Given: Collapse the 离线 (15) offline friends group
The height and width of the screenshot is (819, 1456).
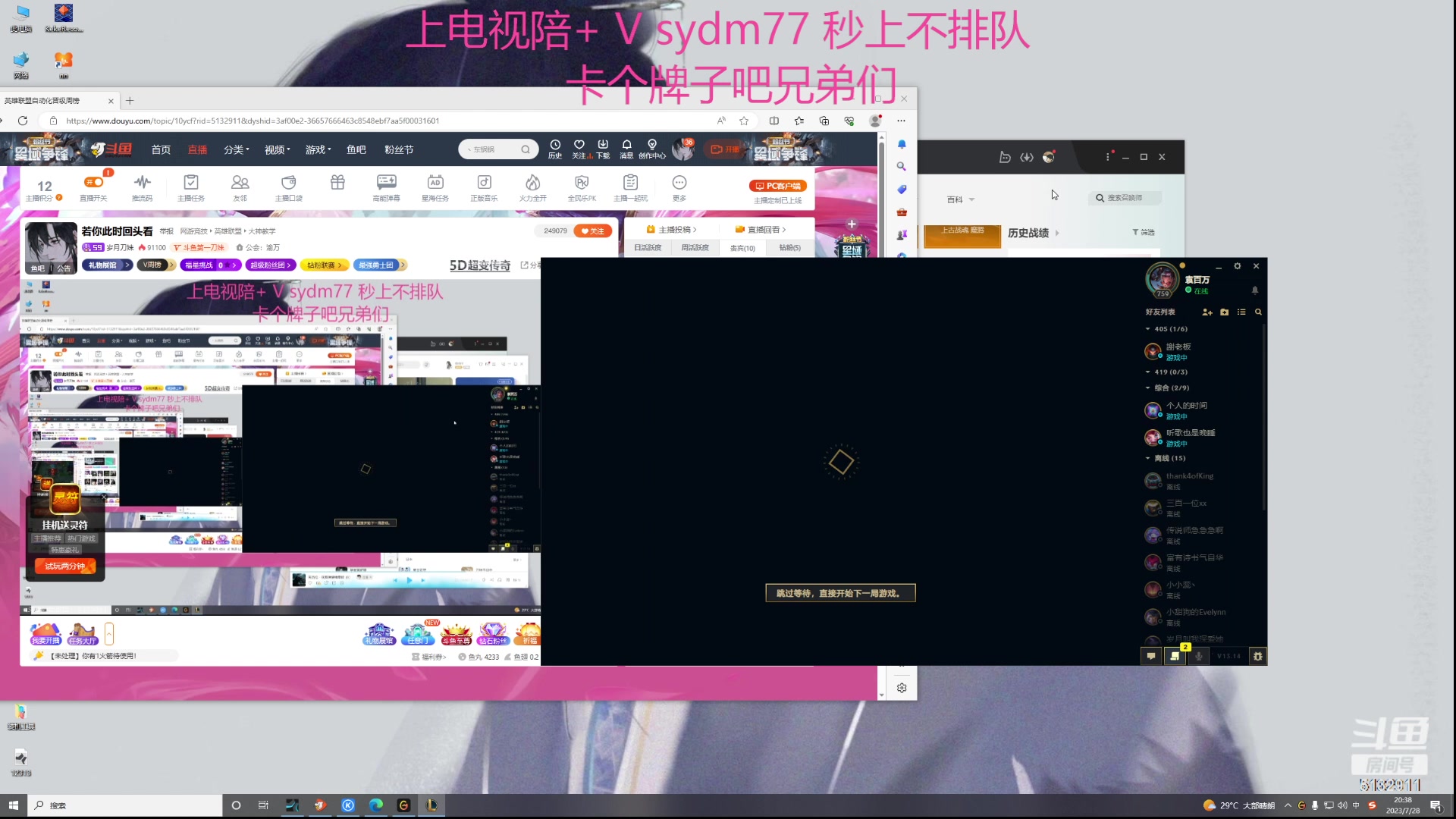Looking at the screenshot, I should (1147, 458).
